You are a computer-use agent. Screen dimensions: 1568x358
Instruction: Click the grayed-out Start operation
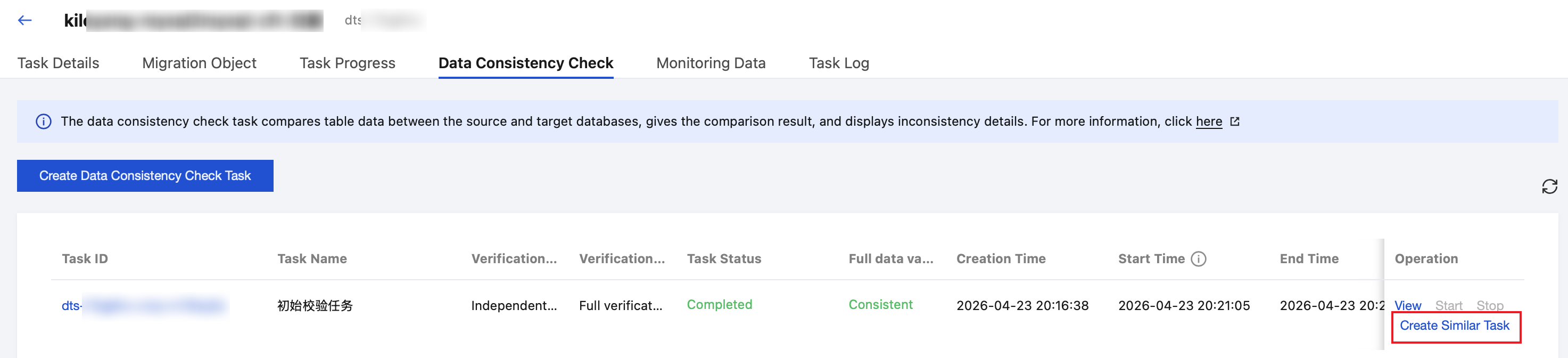pyautogui.click(x=1448, y=306)
